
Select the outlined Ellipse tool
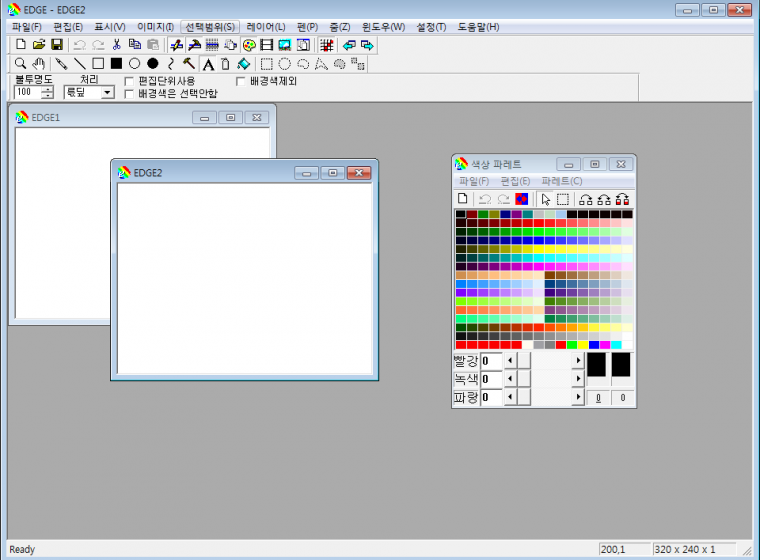[x=134, y=64]
